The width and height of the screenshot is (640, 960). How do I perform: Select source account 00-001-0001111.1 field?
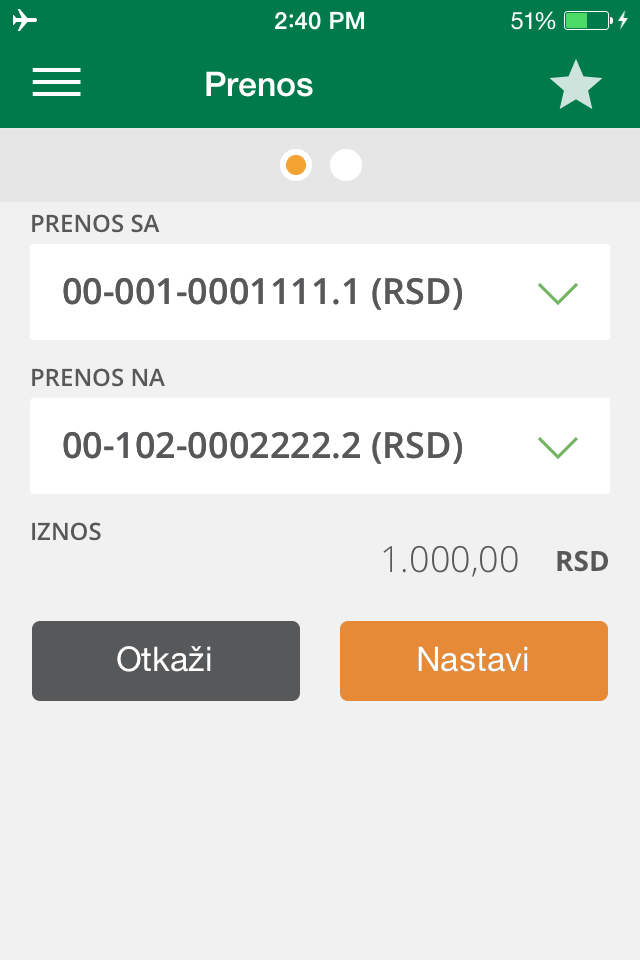[263, 292]
